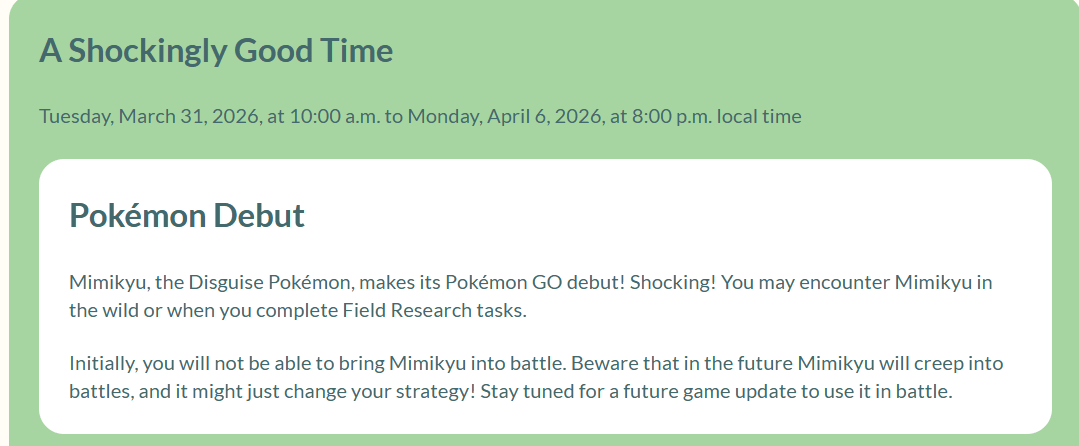Click the "Tuesday, March 31, 2026" start date

148,116
